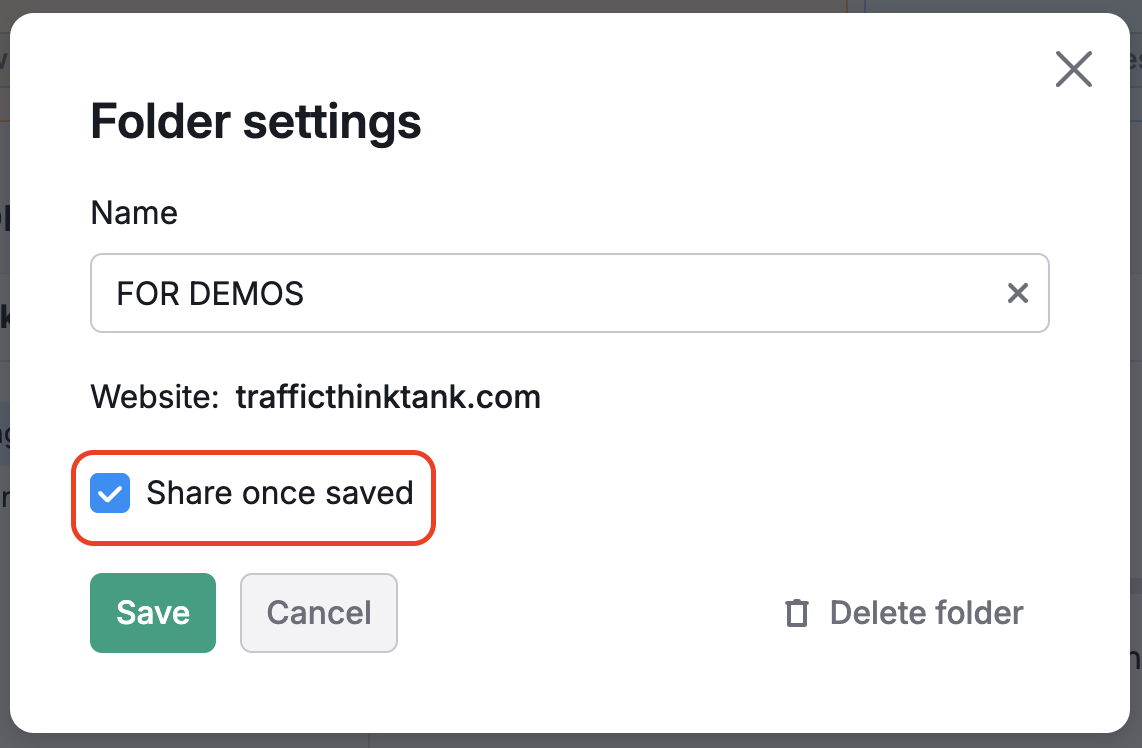Select the Delete folder text link
The height and width of the screenshot is (748, 1142).
click(926, 613)
